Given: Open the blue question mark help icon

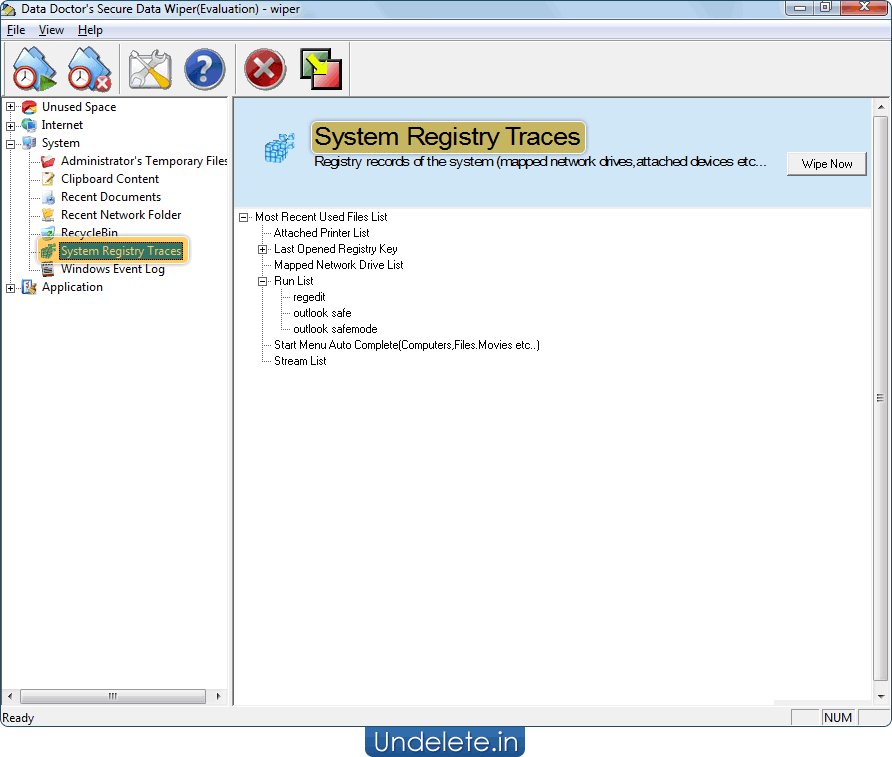Looking at the screenshot, I should click(x=205, y=69).
